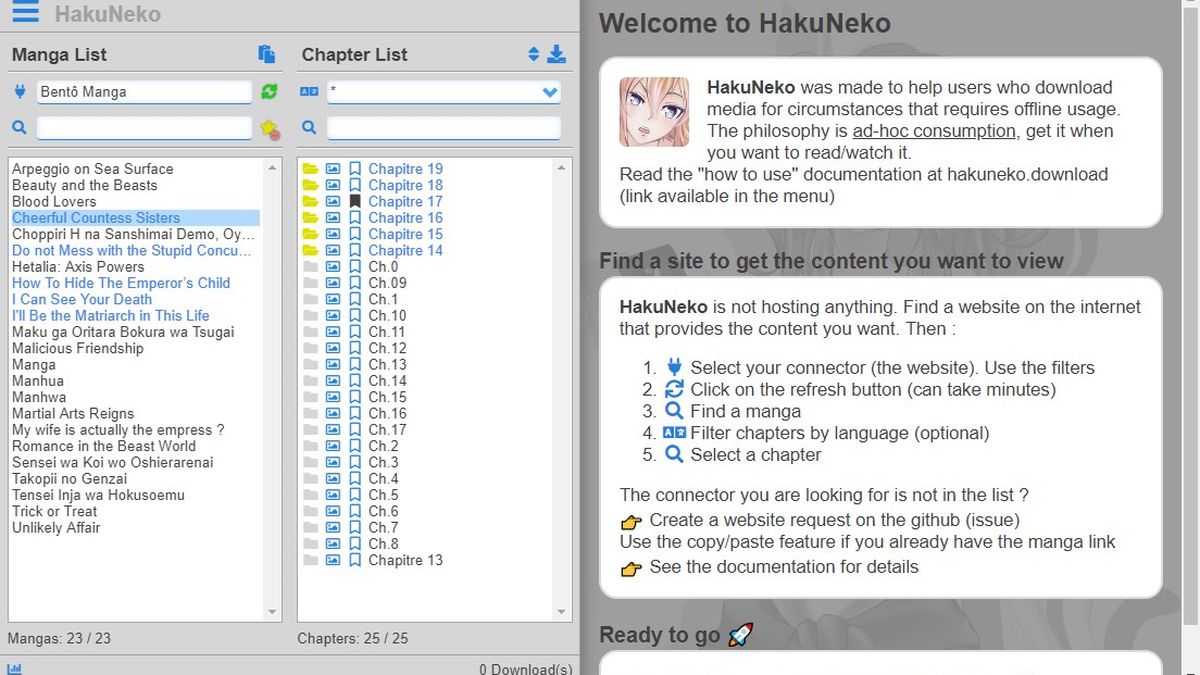
Task: Toggle the bookmark marker on Chapitre 19
Action: 355,169
